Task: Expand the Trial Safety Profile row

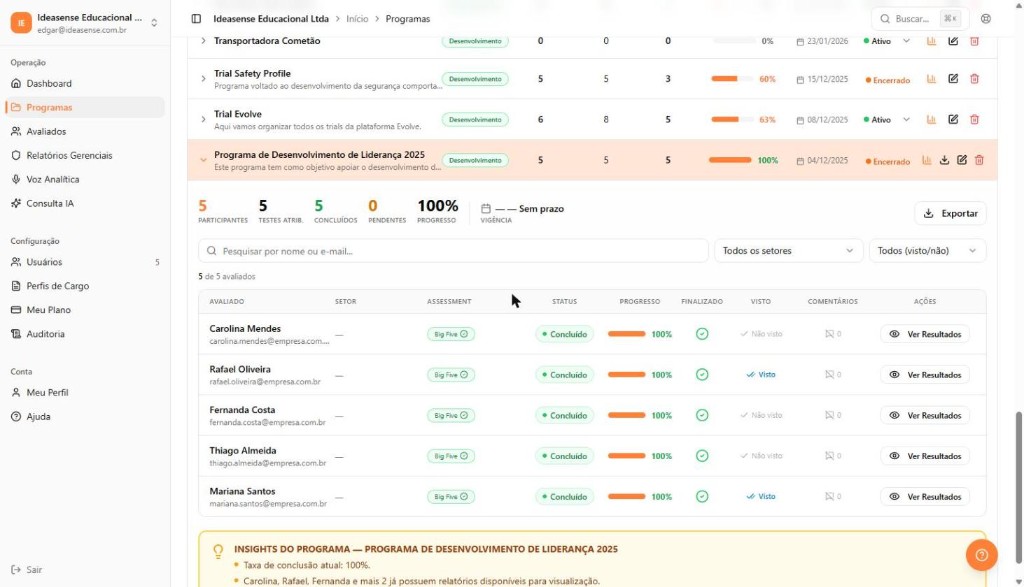Action: pos(203,79)
